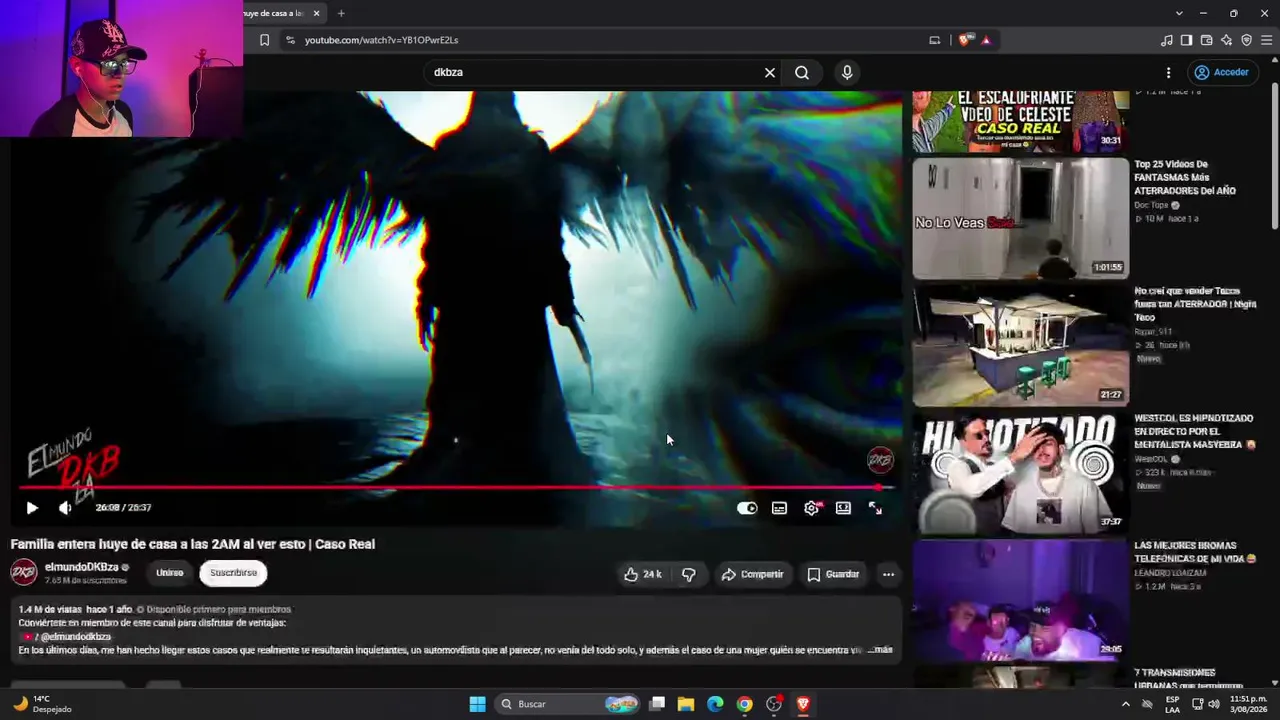Screen dimensions: 1280x720
Task: Focus the YouTube search field
Action: (594, 72)
